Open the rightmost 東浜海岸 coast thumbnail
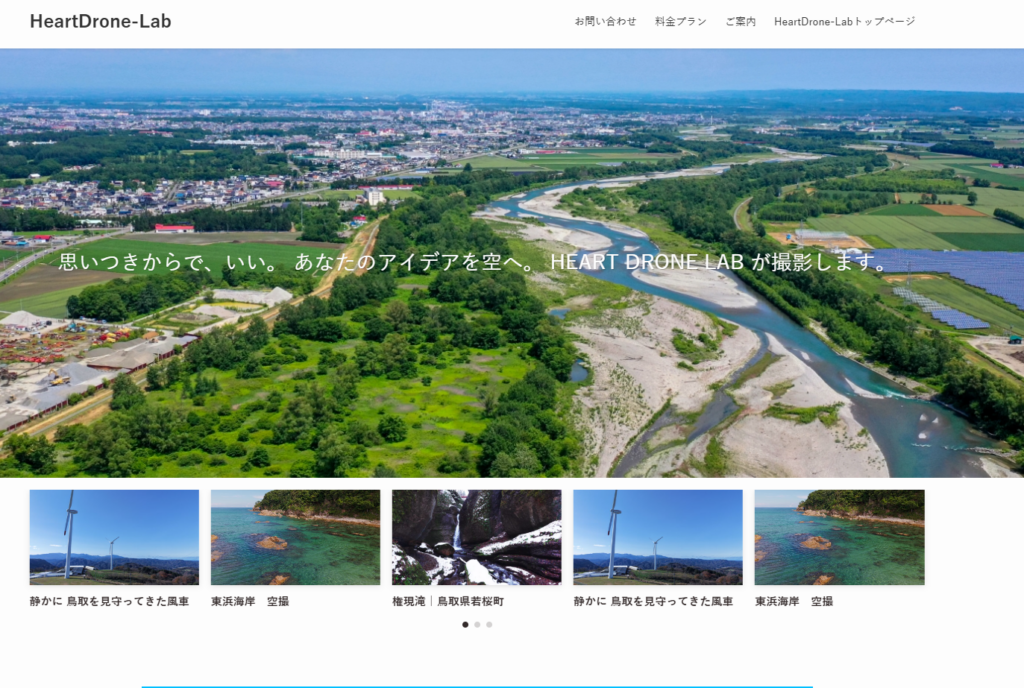 click(839, 537)
